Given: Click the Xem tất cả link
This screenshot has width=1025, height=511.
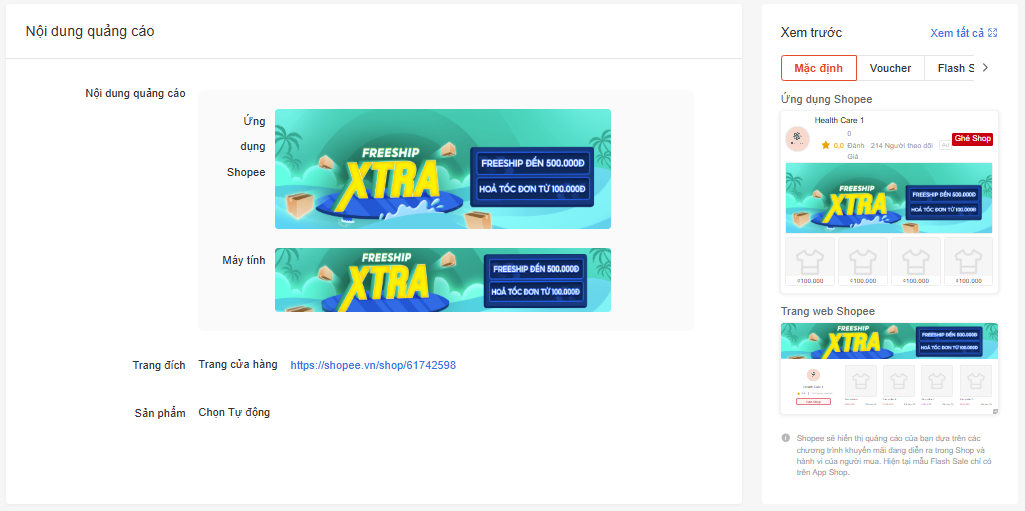Looking at the screenshot, I should click(957, 33).
